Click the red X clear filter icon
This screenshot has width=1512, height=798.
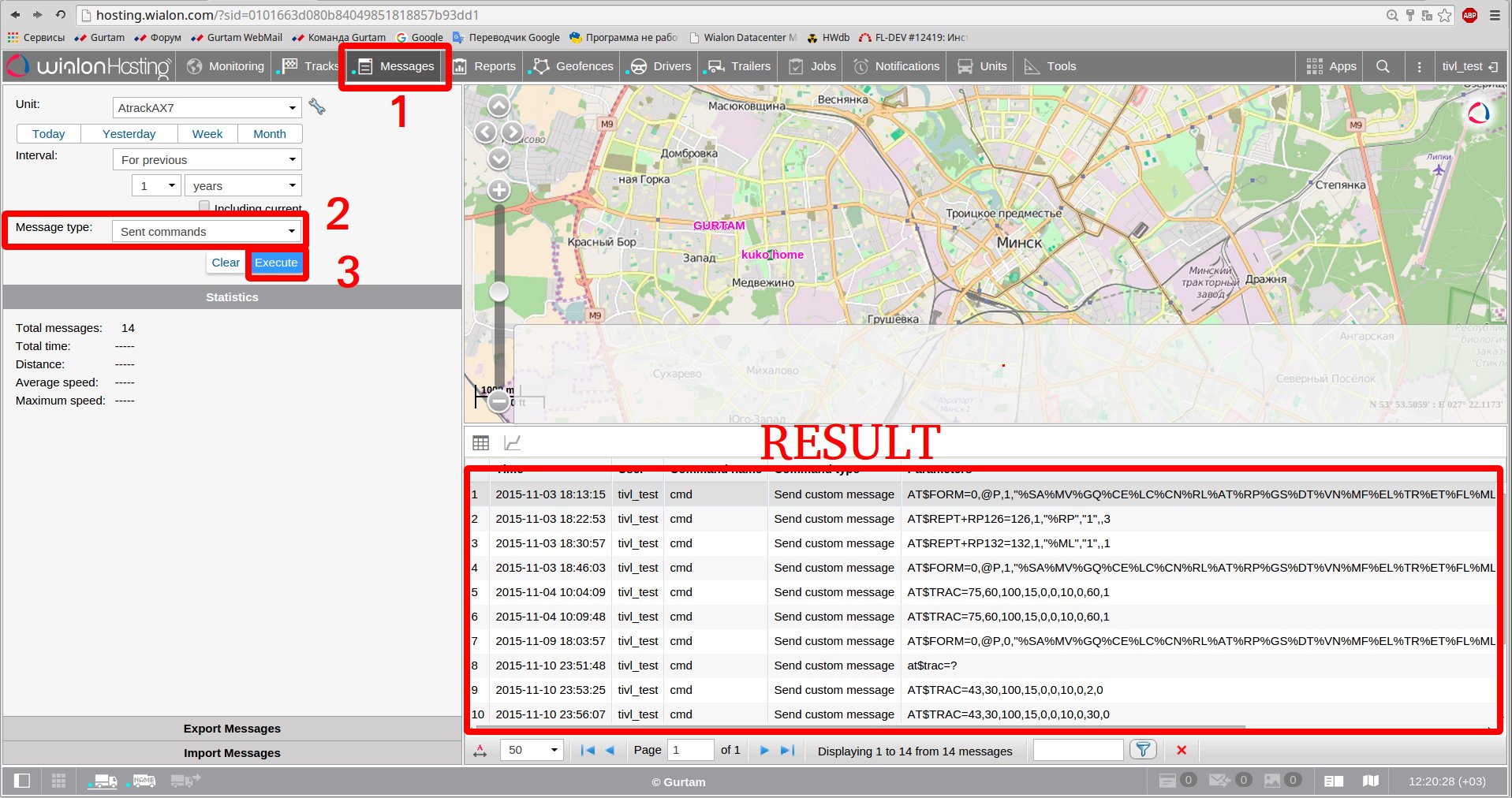pos(1182,750)
